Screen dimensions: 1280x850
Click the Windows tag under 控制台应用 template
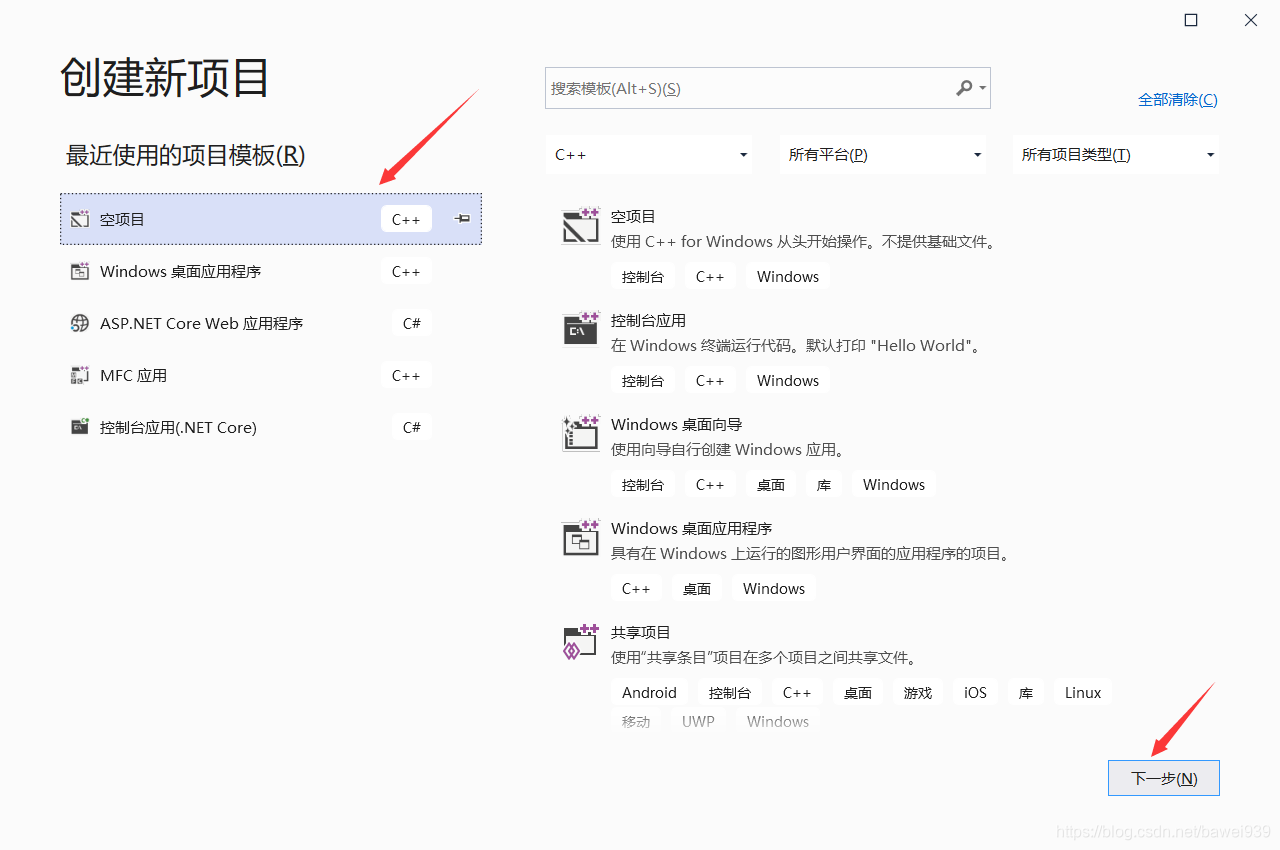pyautogui.click(x=788, y=381)
